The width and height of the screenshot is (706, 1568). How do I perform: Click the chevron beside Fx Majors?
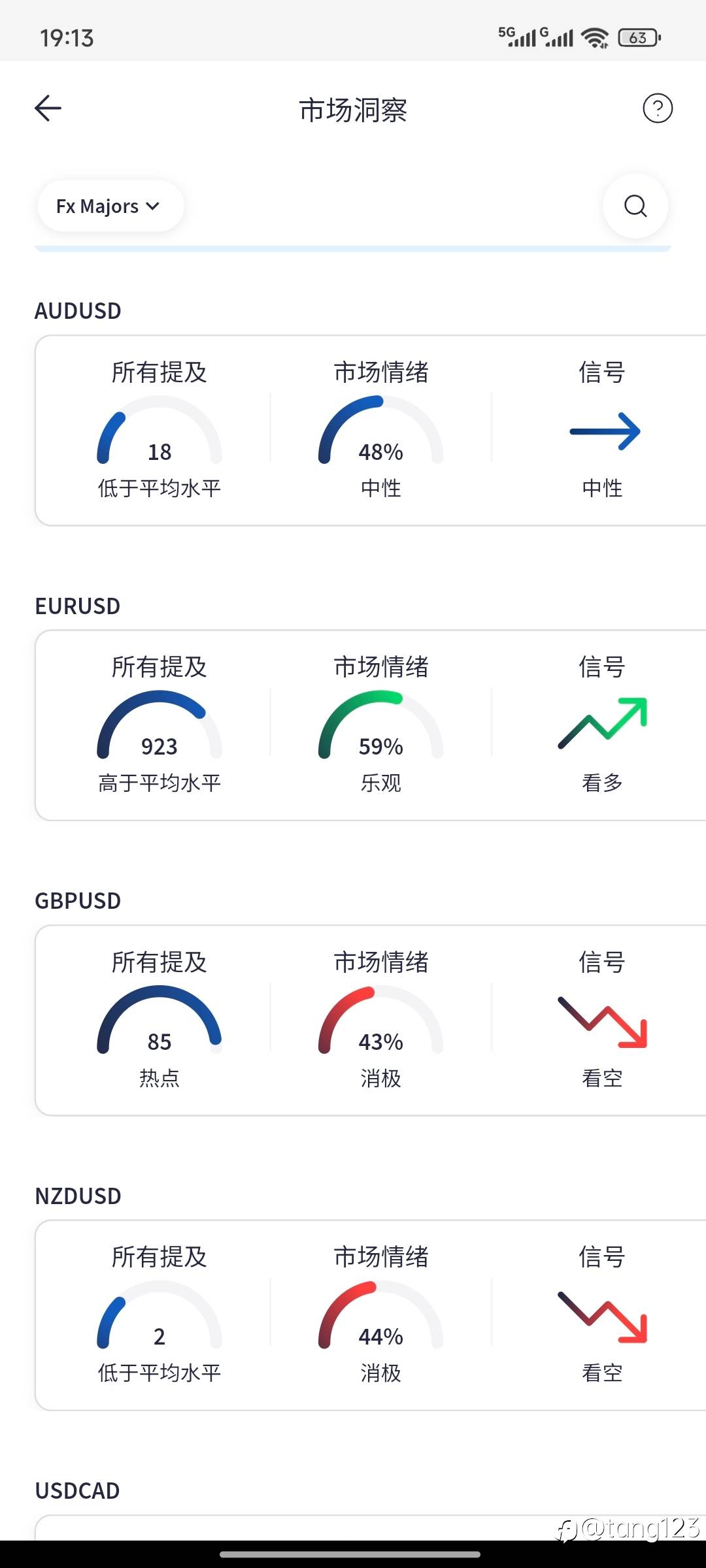click(x=153, y=206)
